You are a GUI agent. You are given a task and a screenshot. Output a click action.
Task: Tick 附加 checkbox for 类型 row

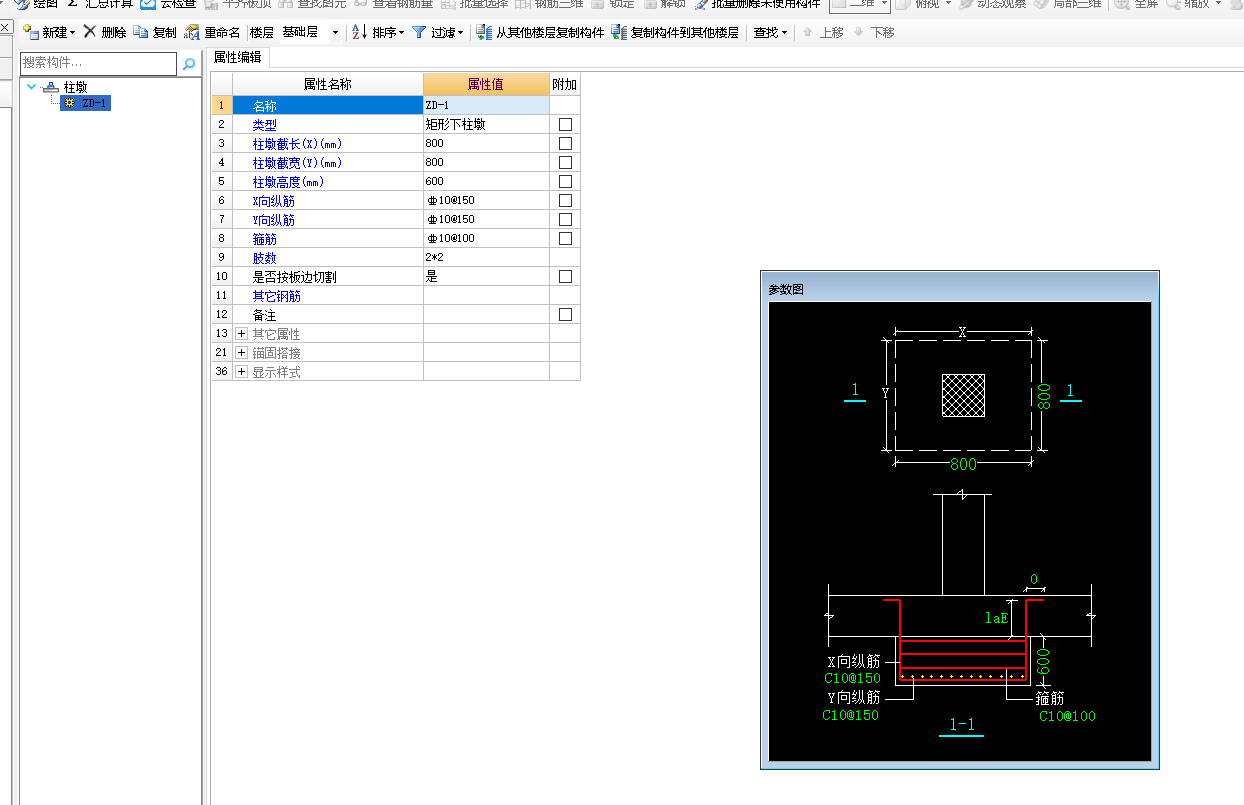565,125
